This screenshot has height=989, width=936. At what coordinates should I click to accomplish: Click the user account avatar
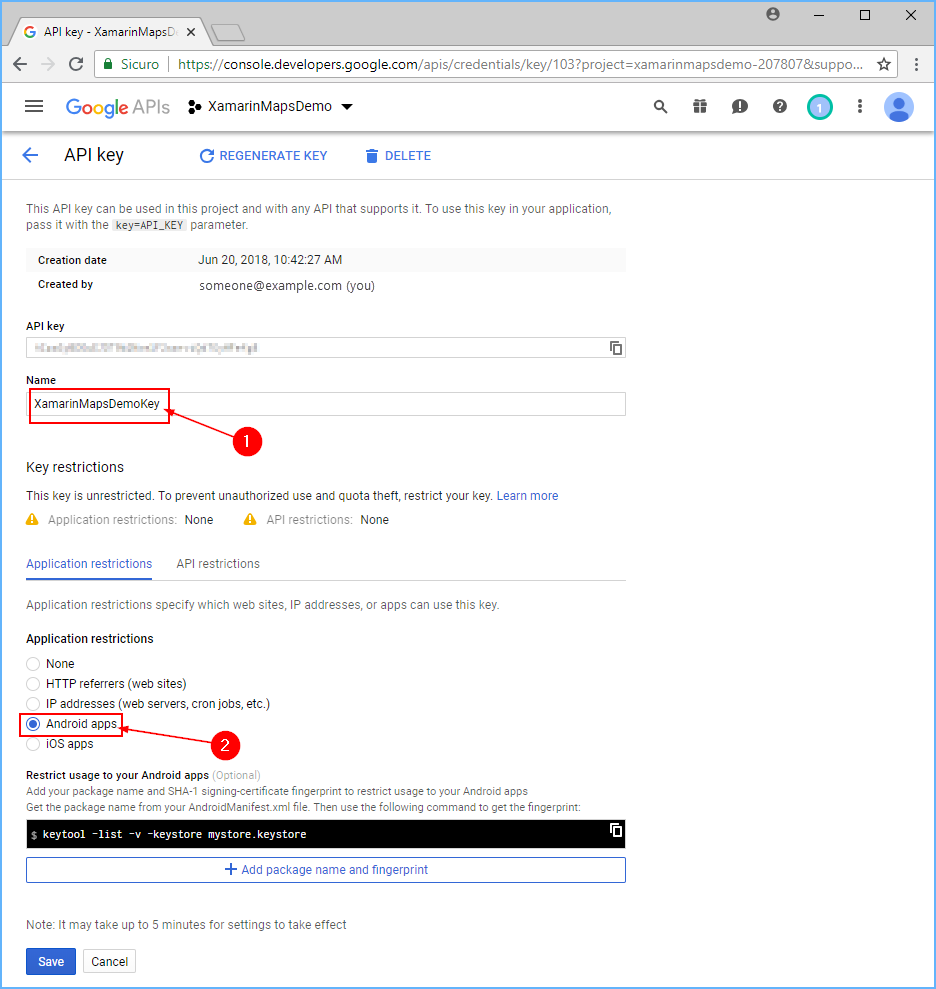pyautogui.click(x=899, y=107)
